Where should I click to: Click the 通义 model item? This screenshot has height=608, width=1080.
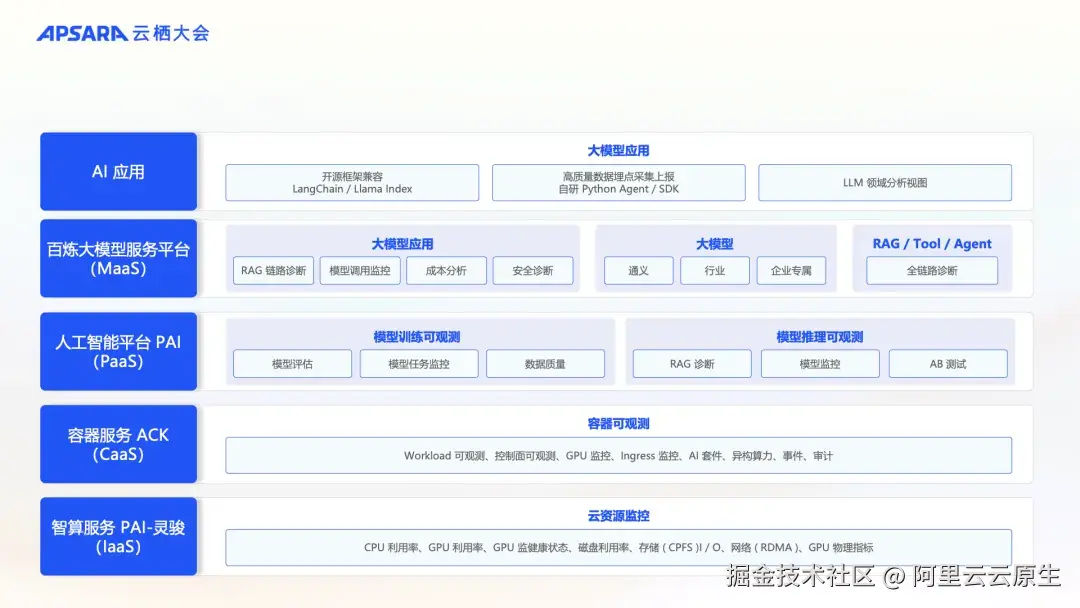click(638, 270)
